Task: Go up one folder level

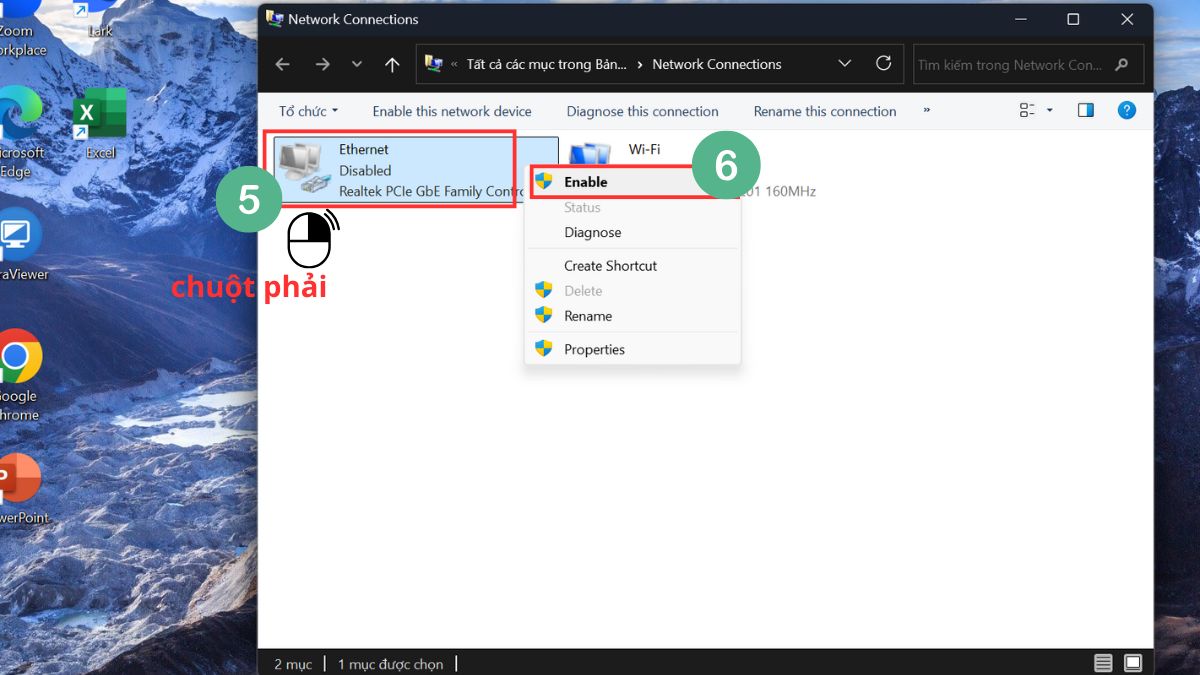Action: [x=392, y=64]
